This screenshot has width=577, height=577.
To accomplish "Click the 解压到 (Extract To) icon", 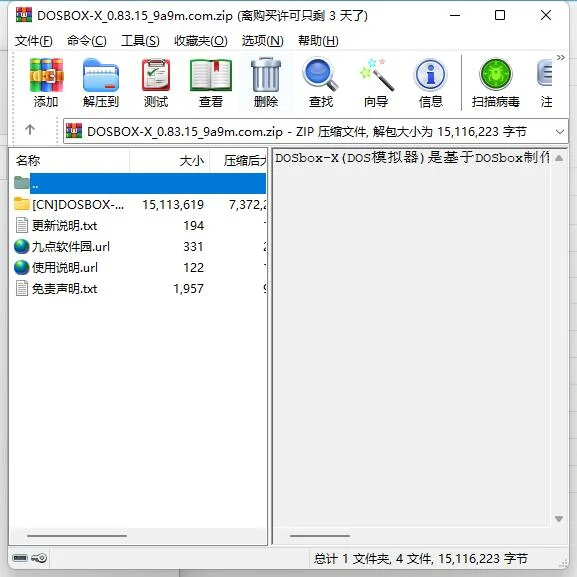I will pyautogui.click(x=101, y=82).
